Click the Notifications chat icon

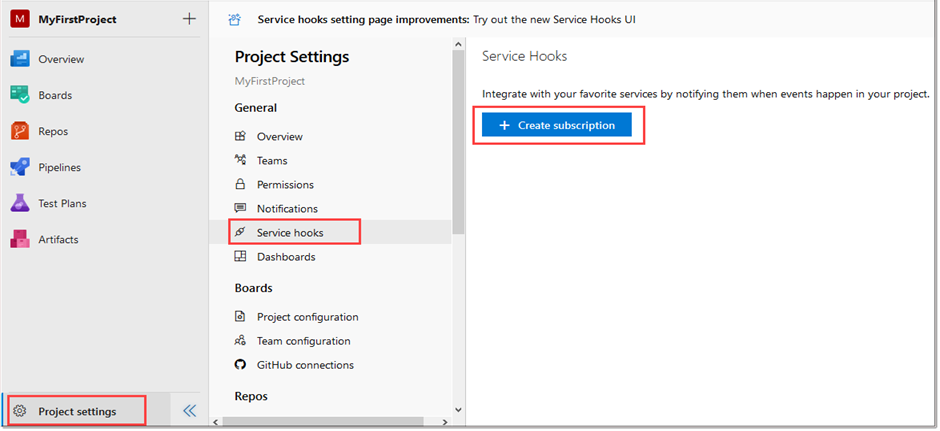tap(240, 208)
